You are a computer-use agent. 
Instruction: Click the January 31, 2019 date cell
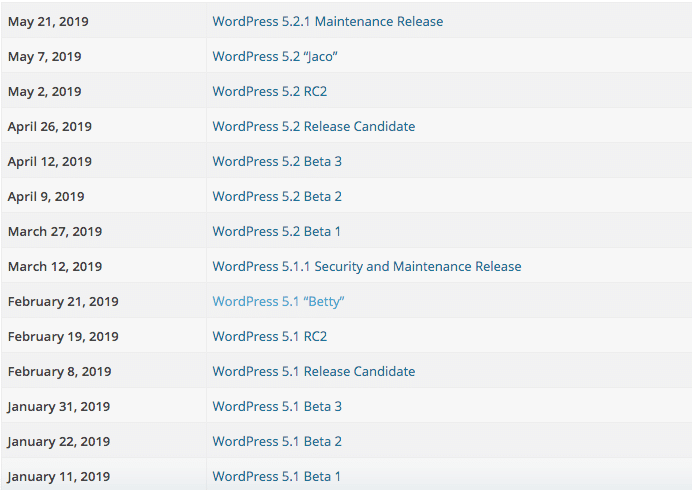pos(58,406)
